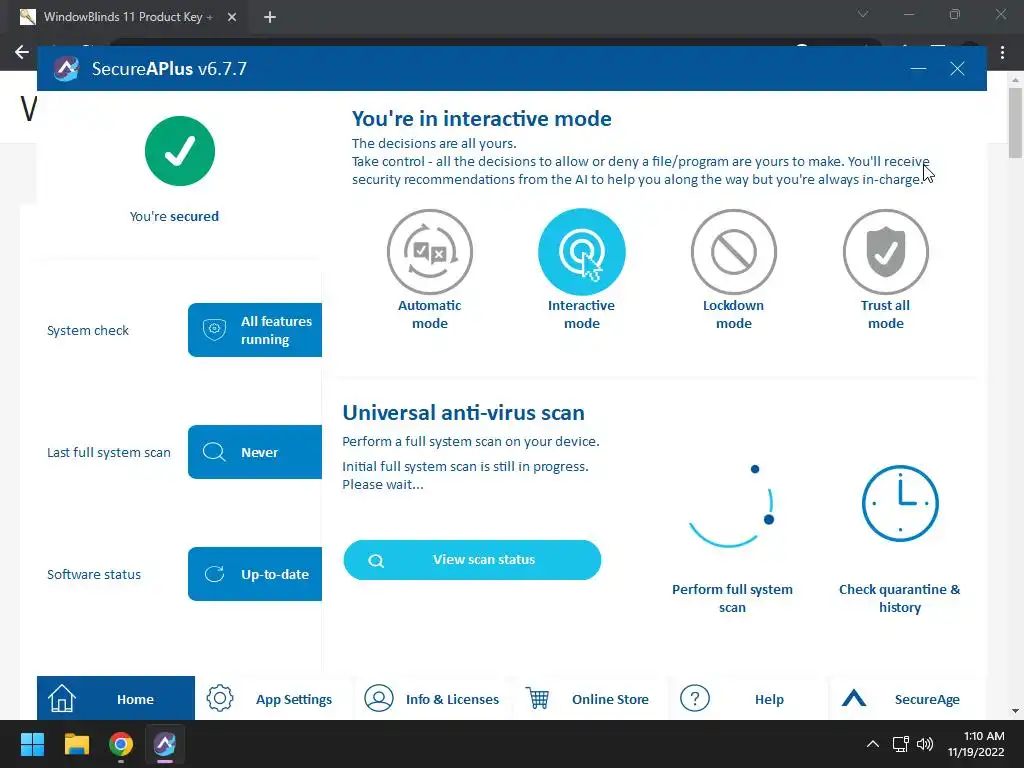Select Interactive mode icon
Image resolution: width=1024 pixels, height=768 pixels.
[581, 252]
